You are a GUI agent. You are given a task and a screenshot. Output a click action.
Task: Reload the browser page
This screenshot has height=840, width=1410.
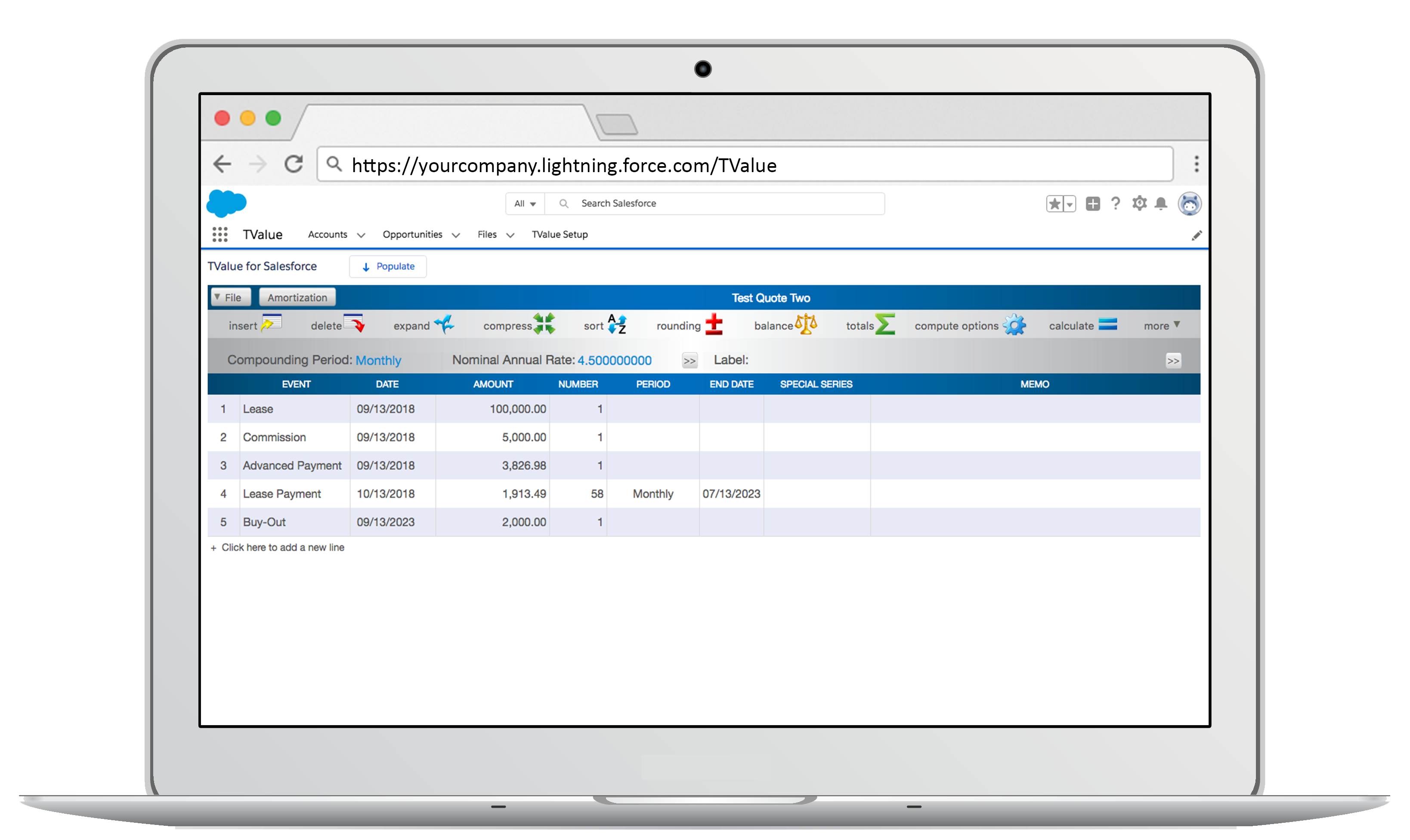[x=293, y=164]
